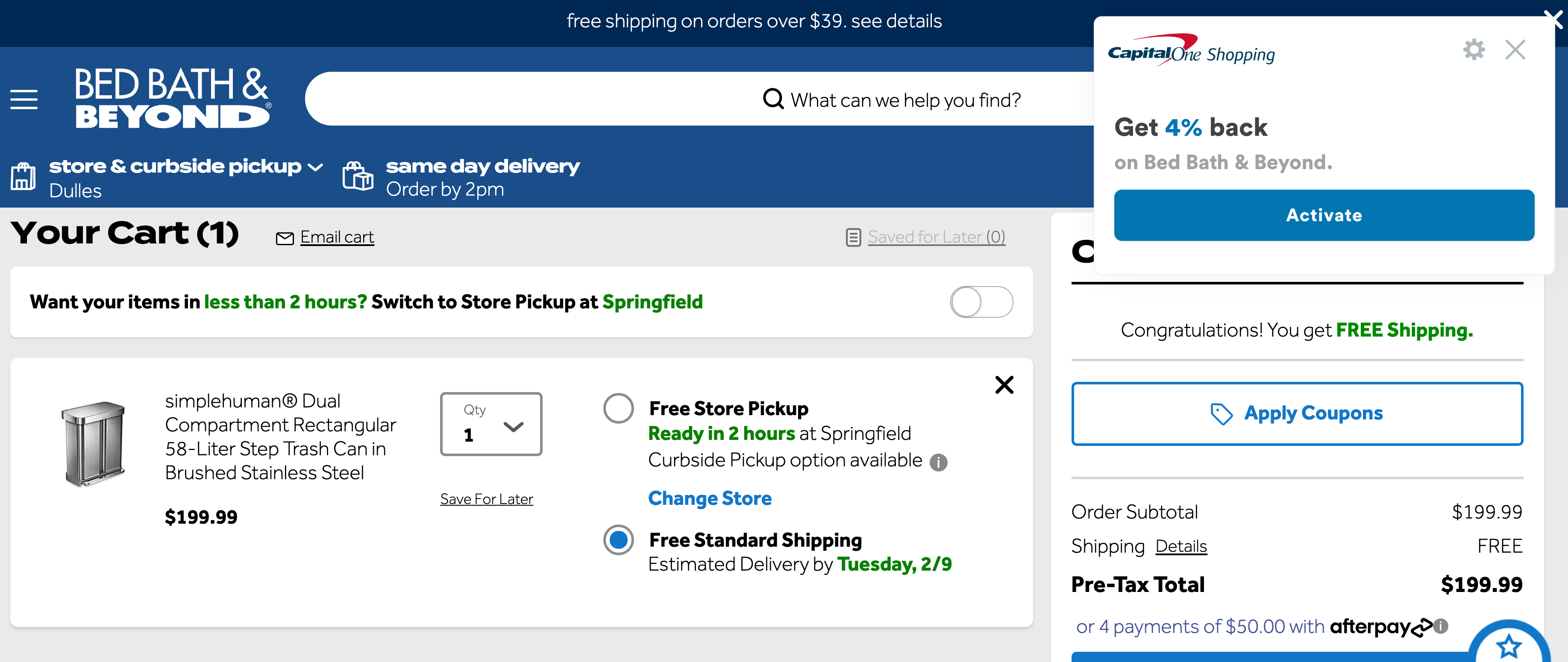Click the Saved for Later list icon
Screen dimensions: 1568x662
coord(853,237)
